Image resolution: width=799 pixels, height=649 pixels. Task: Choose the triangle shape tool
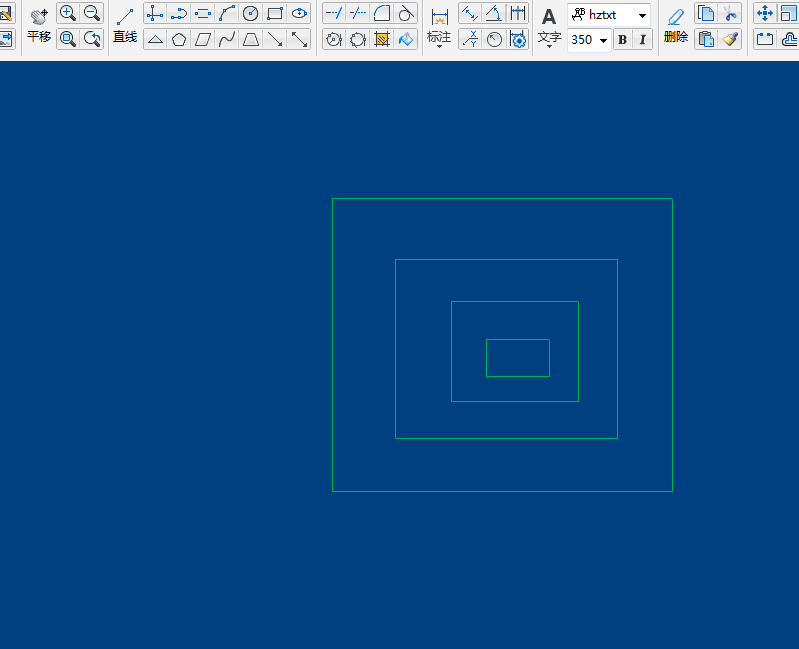[154, 39]
